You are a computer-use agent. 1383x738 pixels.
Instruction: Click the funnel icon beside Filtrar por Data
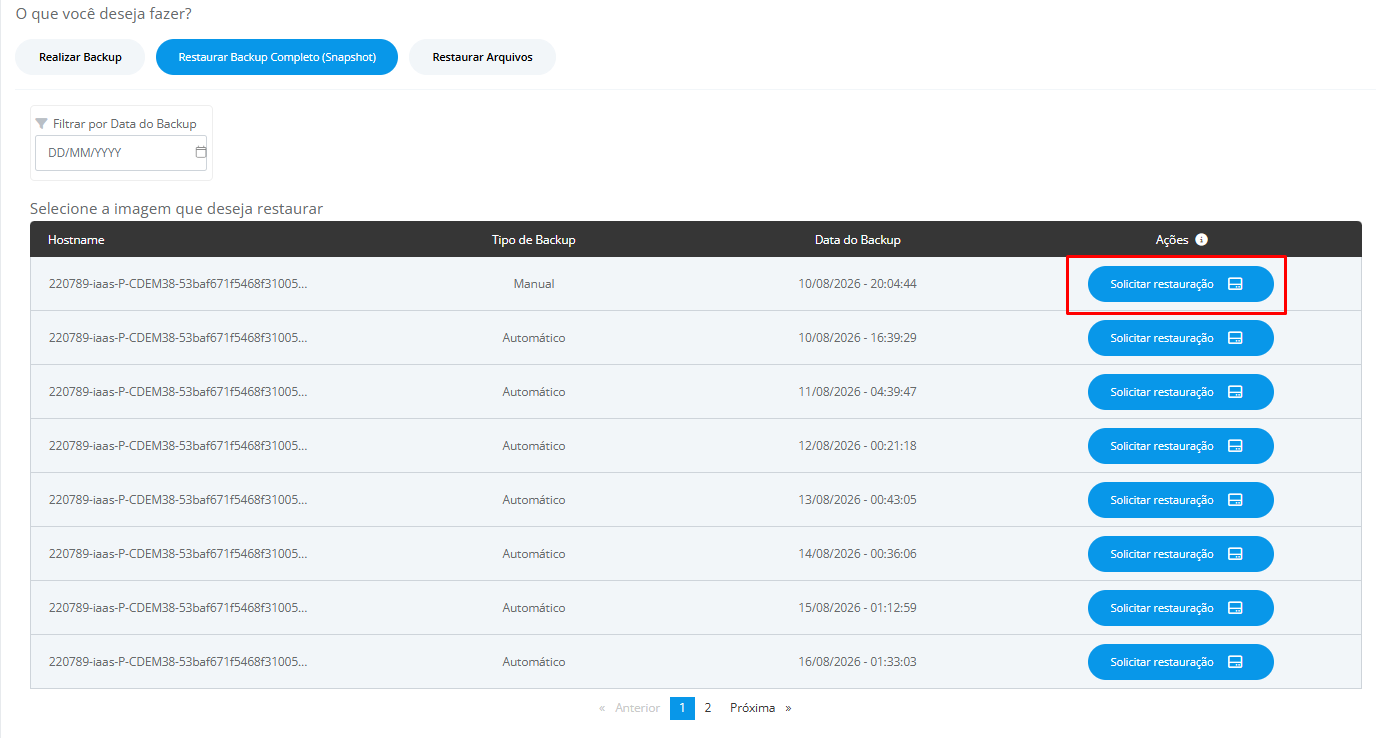41,123
